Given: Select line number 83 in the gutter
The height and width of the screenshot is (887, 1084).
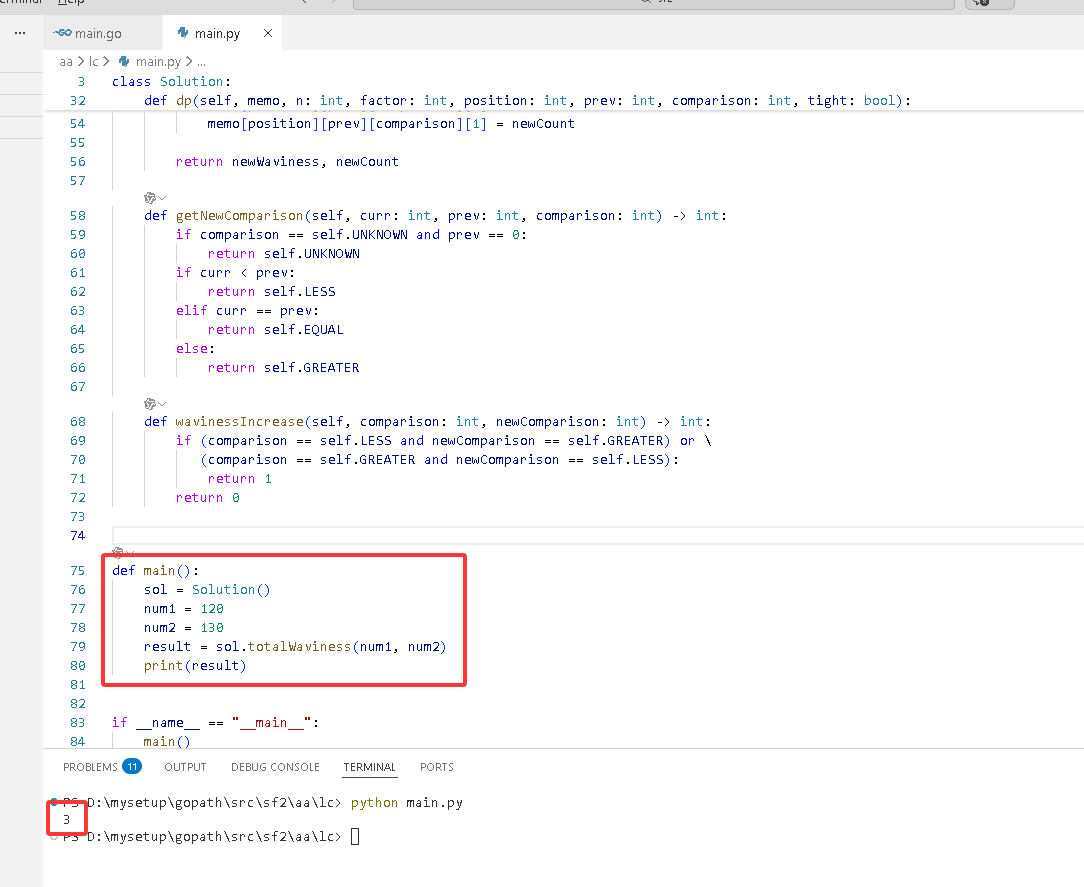Looking at the screenshot, I should click(77, 722).
